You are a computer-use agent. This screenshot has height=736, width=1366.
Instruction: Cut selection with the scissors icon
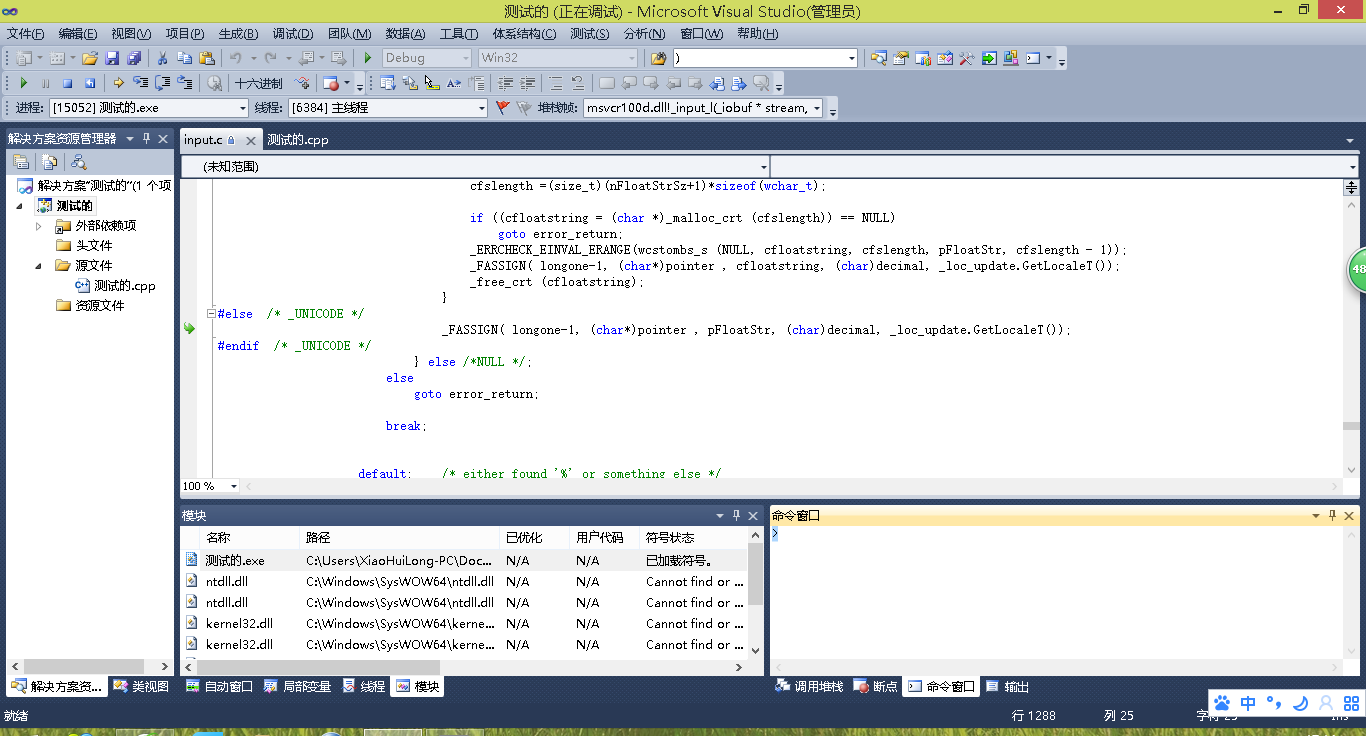[x=162, y=58]
